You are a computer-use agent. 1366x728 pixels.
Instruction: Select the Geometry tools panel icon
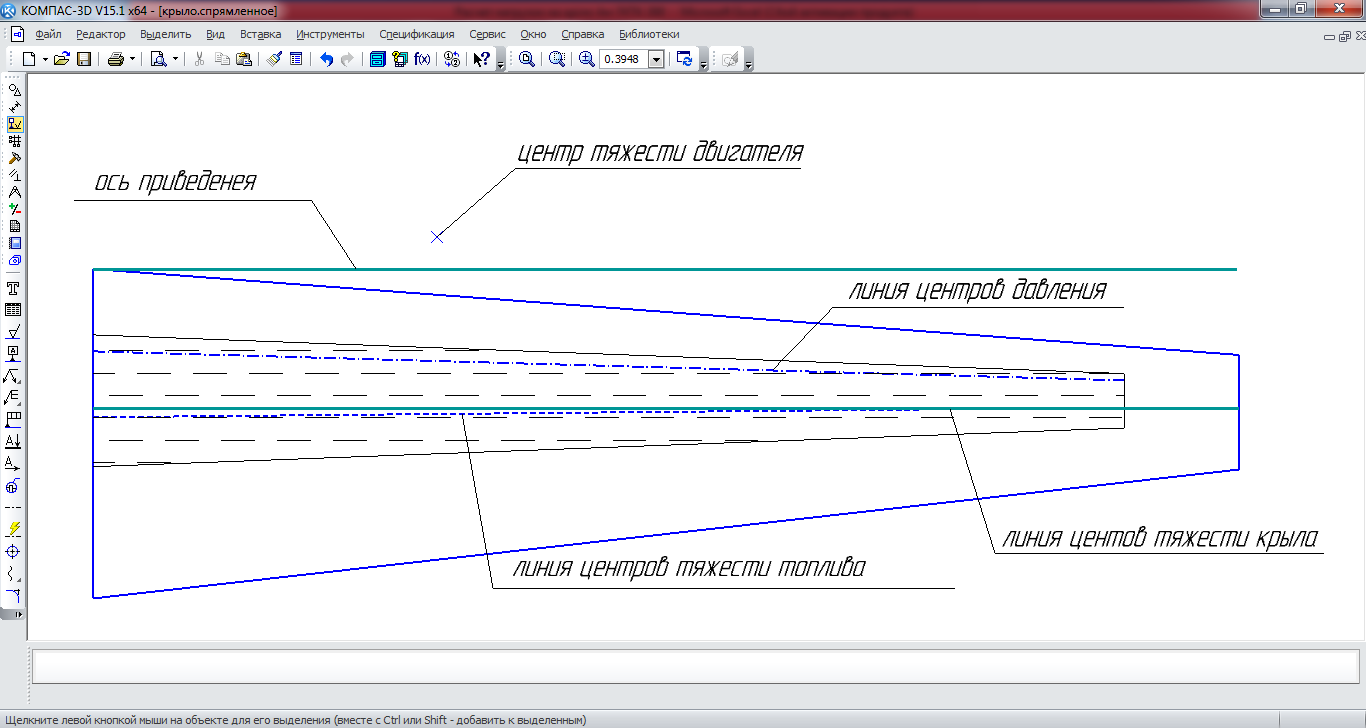coord(15,90)
